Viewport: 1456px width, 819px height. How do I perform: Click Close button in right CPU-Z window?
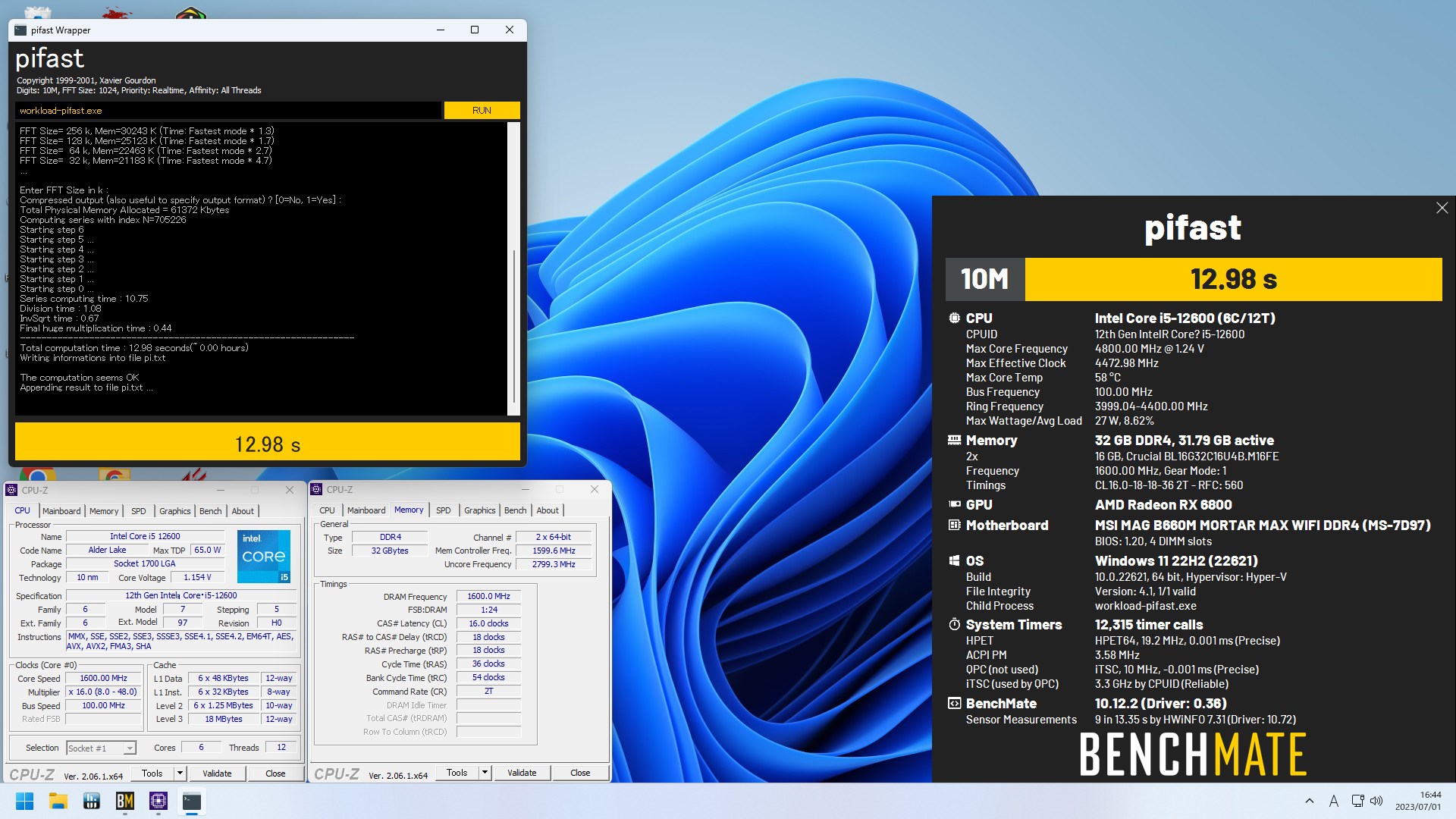click(580, 773)
